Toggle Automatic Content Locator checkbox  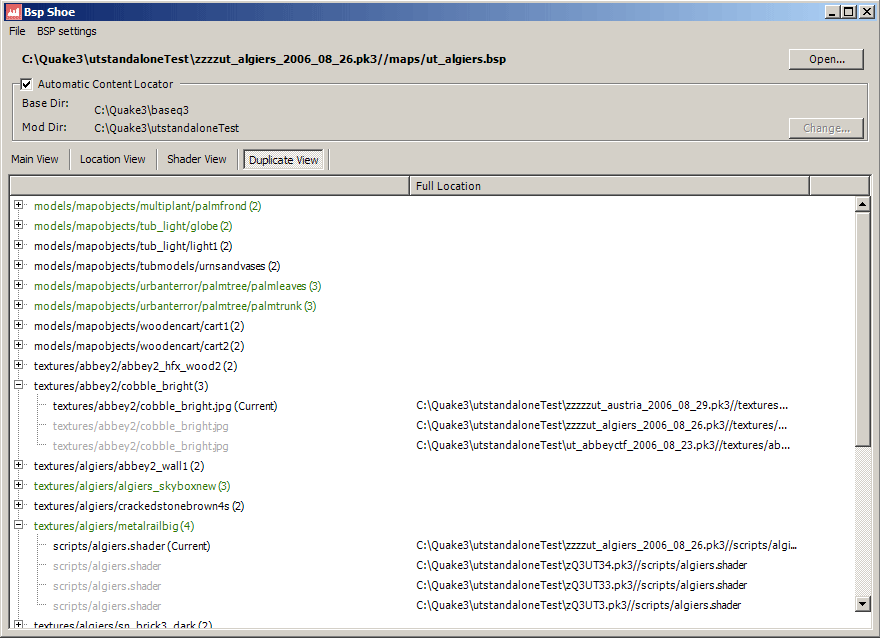[x=27, y=84]
